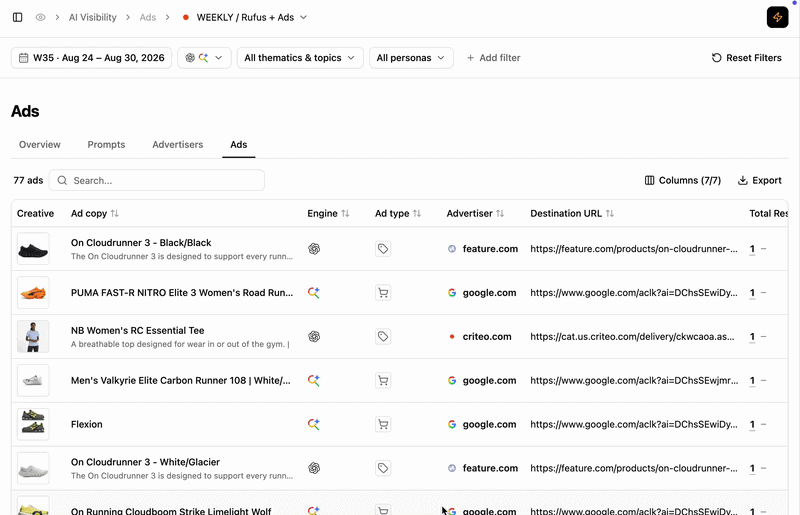Screen dimensions: 800x515
Task: Focus the Search ads input field
Action: 157,180
